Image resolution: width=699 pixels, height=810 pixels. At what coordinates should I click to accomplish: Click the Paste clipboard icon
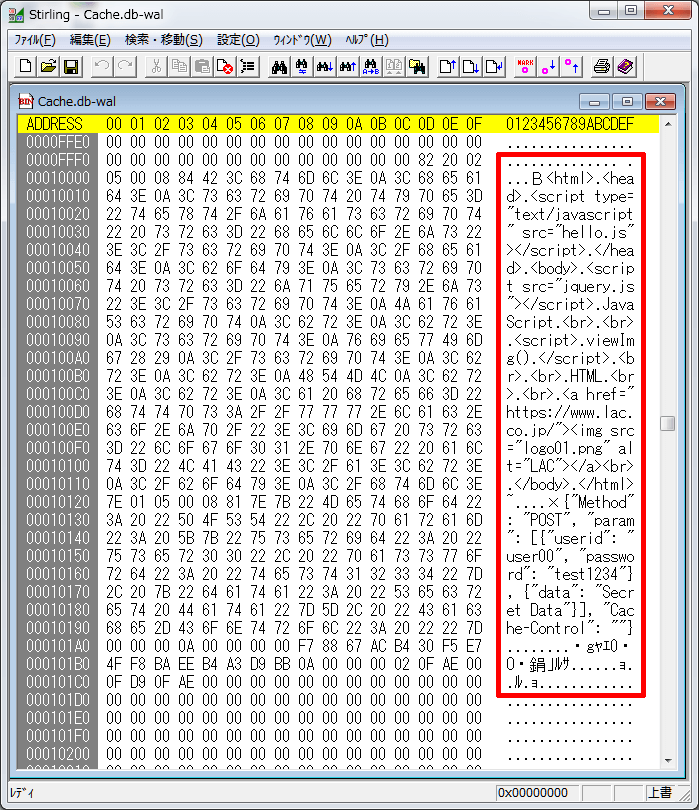tap(202, 67)
